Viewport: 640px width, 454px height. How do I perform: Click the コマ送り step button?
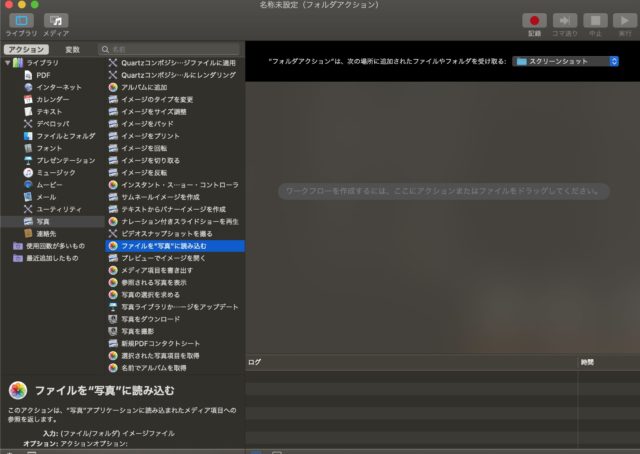(565, 20)
